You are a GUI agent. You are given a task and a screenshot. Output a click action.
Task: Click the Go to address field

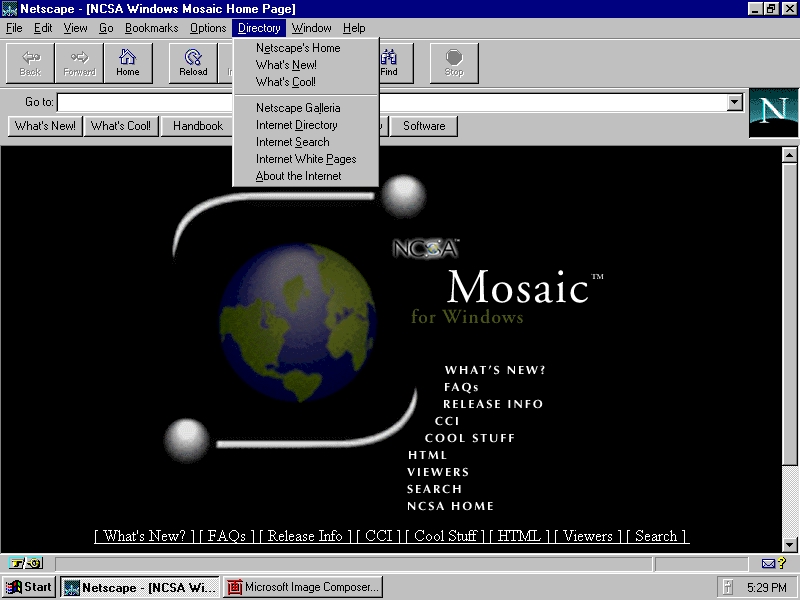pyautogui.click(x=393, y=103)
